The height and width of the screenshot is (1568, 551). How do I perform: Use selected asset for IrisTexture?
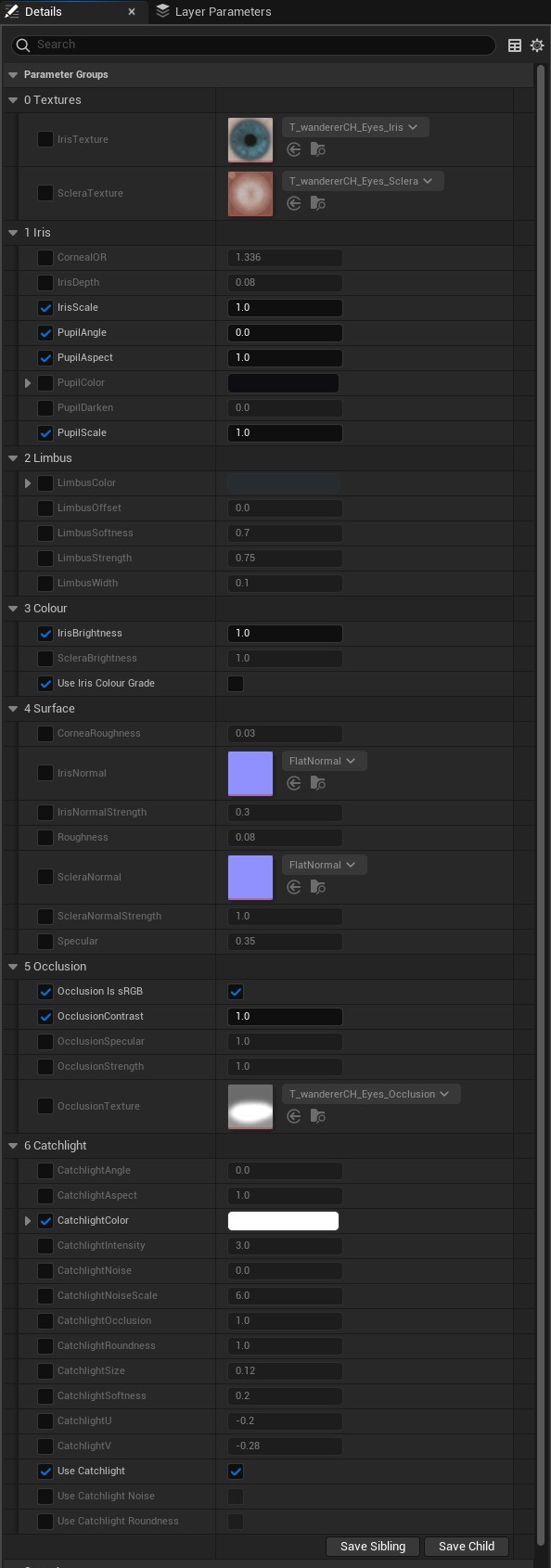pyautogui.click(x=294, y=149)
